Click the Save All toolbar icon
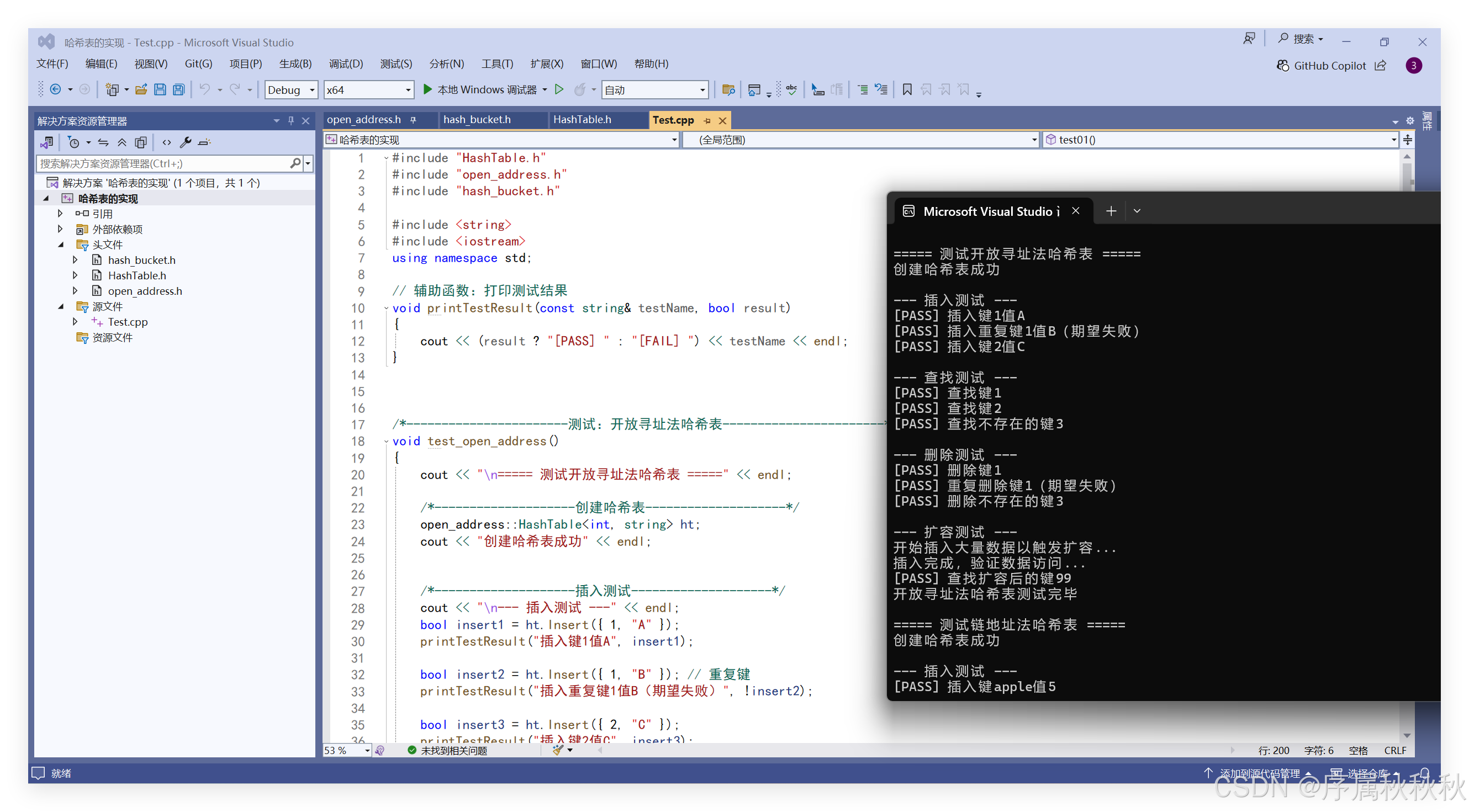The height and width of the screenshot is (812, 1469). tap(179, 89)
